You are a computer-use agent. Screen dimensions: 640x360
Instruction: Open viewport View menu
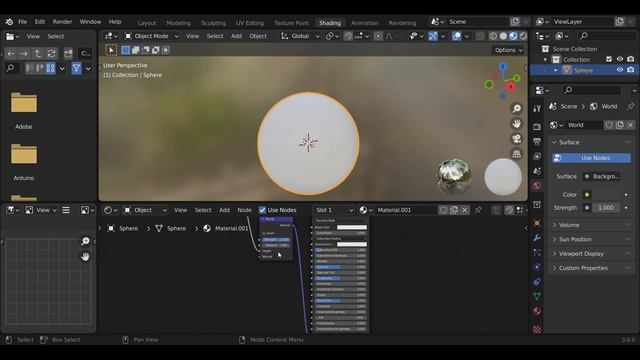click(x=192, y=36)
